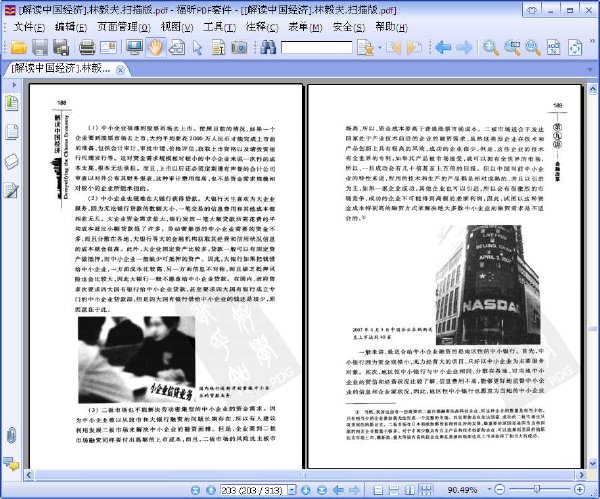
Task: Toggle continuous facing view mode
Action: pos(426,490)
